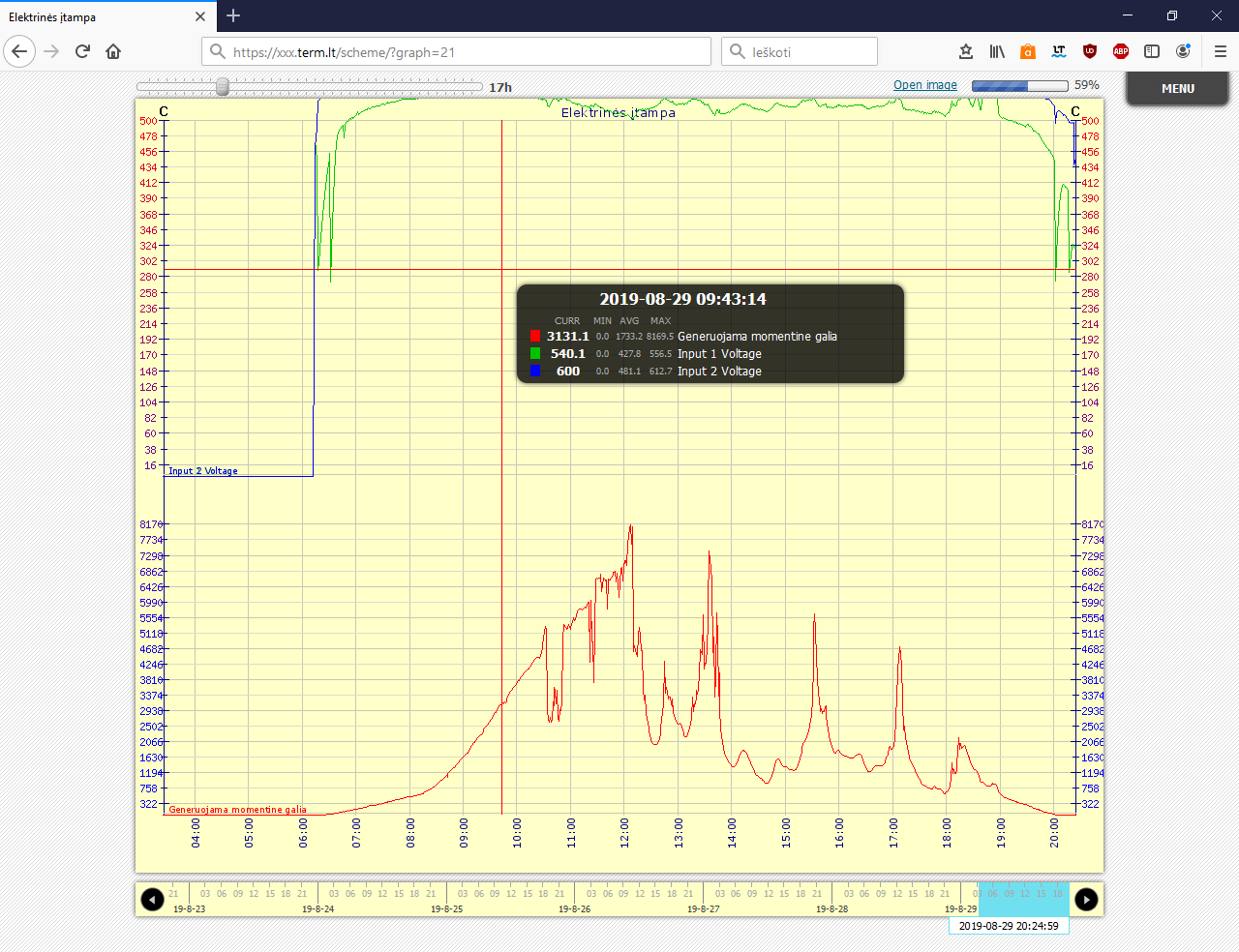
Task: Expand the dark MENU panel
Action: coord(1177,88)
